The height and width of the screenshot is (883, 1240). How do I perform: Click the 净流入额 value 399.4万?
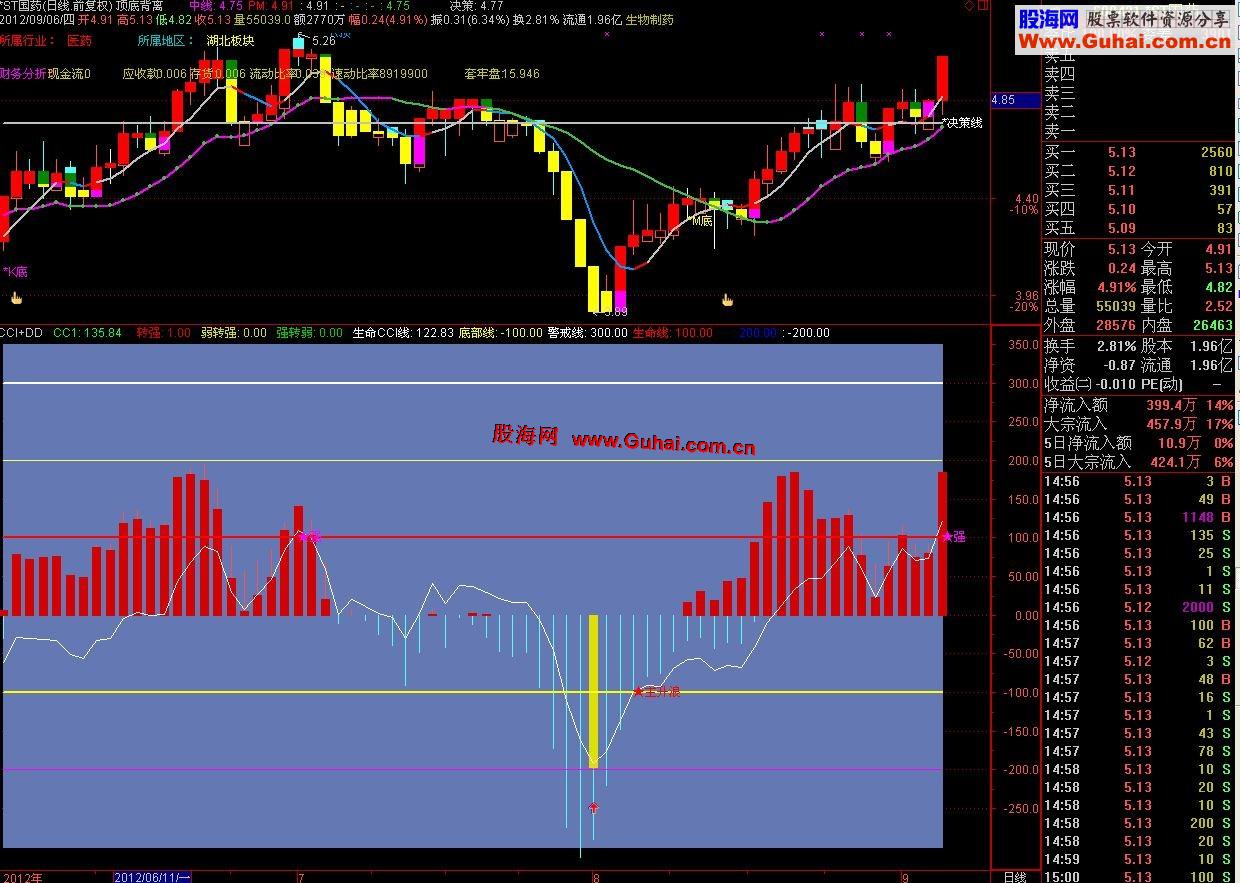[x=1171, y=405]
